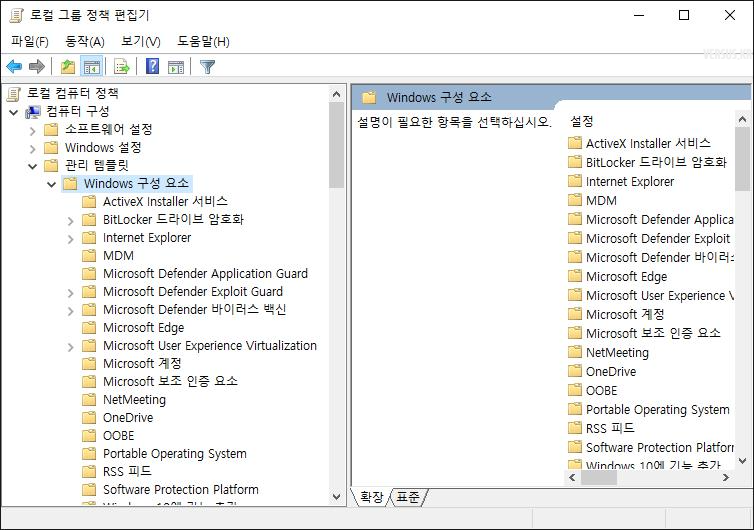Collapse the 컴퓨터 구성 node
Image resolution: width=754 pixels, height=530 pixels.
tap(14, 113)
